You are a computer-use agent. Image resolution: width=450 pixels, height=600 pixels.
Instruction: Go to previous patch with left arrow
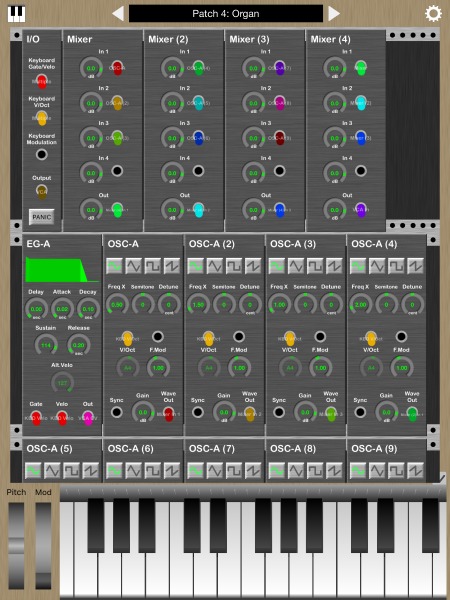(x=118, y=14)
